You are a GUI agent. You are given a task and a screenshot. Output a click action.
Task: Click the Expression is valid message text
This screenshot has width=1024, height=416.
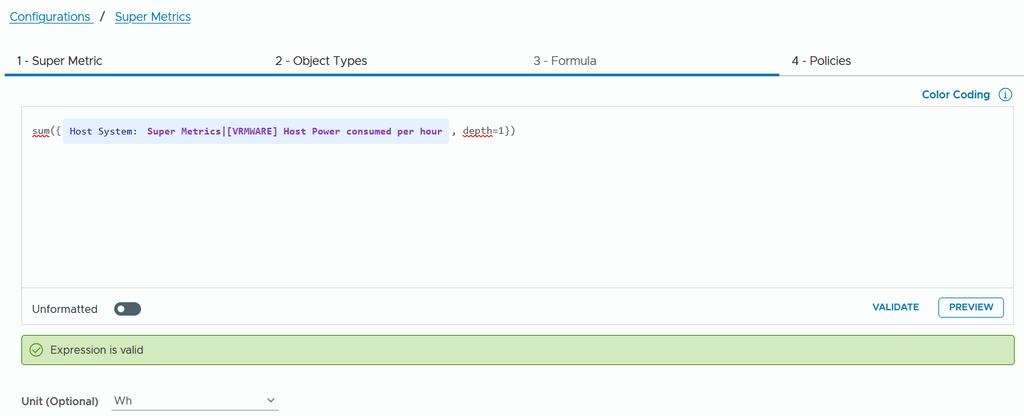[x=97, y=350]
